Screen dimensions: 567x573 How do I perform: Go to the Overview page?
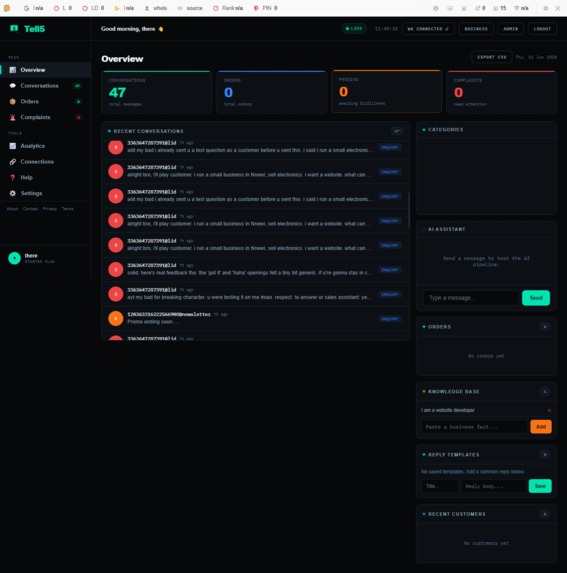click(46, 70)
